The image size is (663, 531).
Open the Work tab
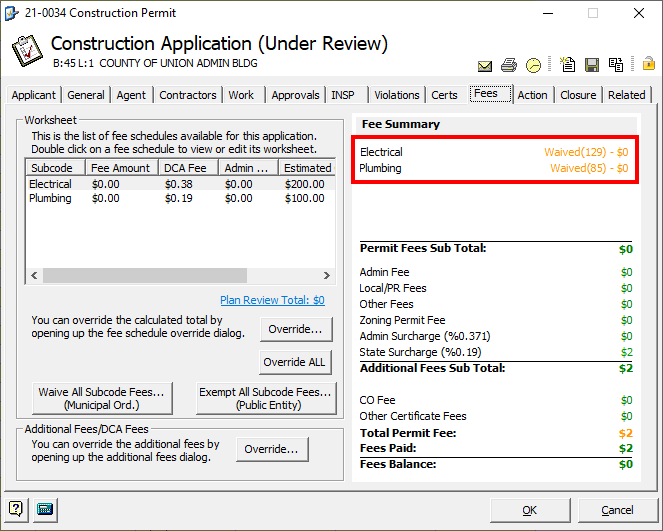pos(241,95)
